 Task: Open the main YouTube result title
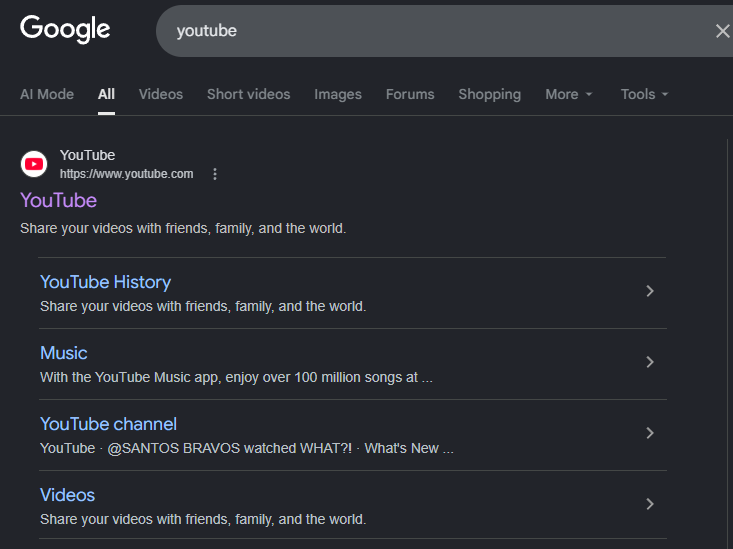(x=58, y=200)
